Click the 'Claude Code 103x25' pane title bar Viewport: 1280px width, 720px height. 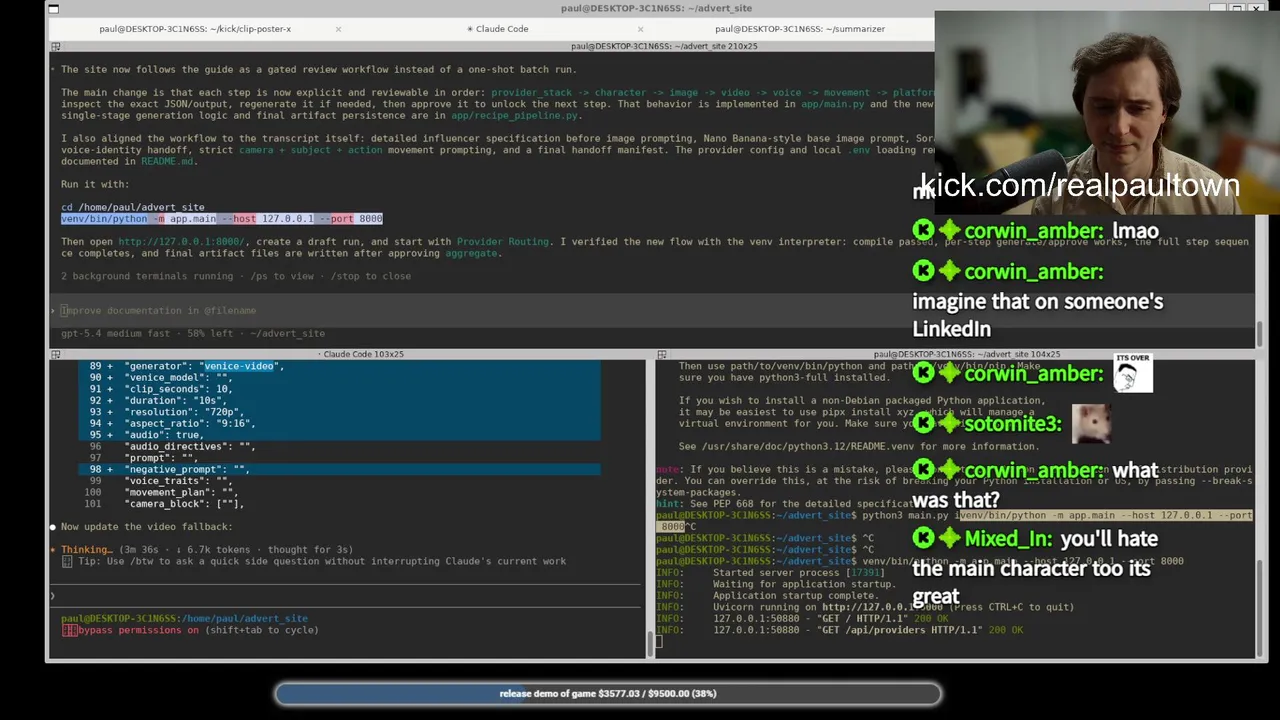click(363, 354)
